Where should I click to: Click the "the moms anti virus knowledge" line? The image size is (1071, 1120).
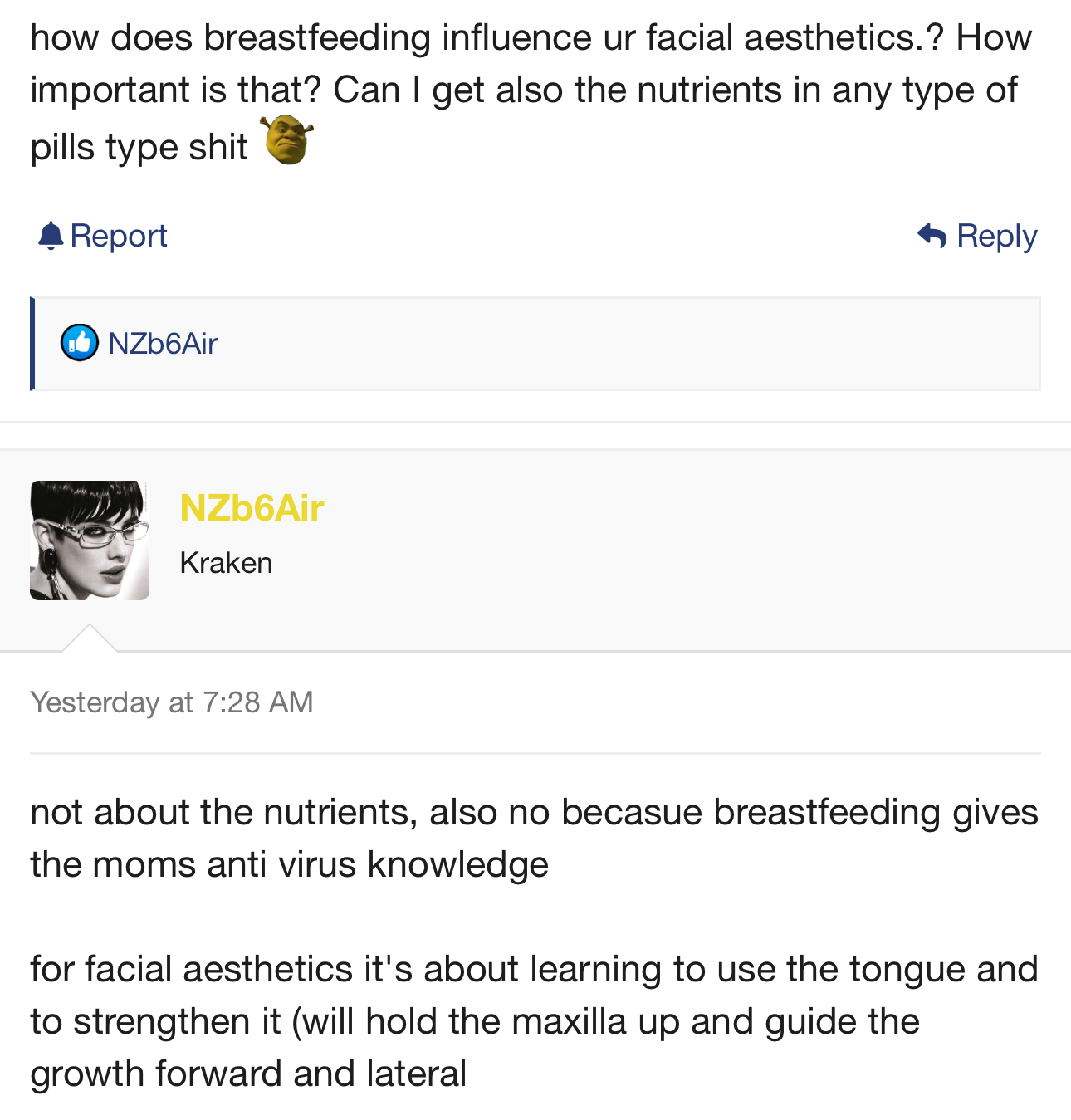click(x=289, y=865)
